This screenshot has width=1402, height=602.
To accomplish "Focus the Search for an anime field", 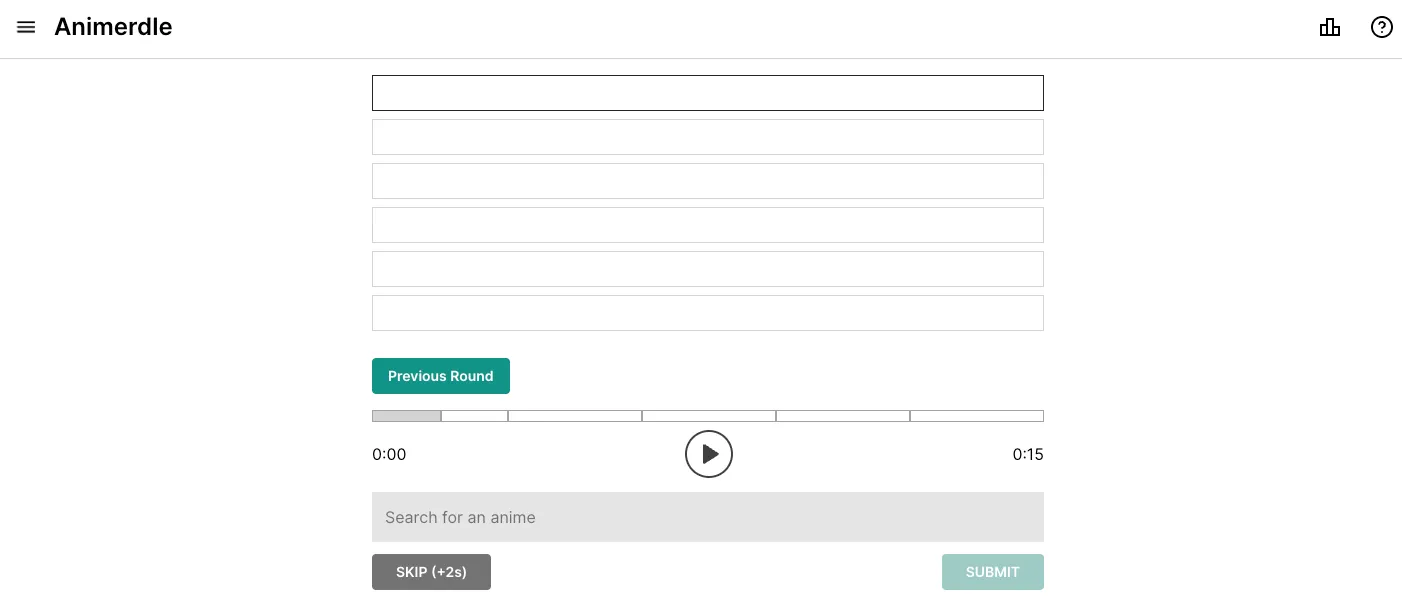I will [707, 517].
